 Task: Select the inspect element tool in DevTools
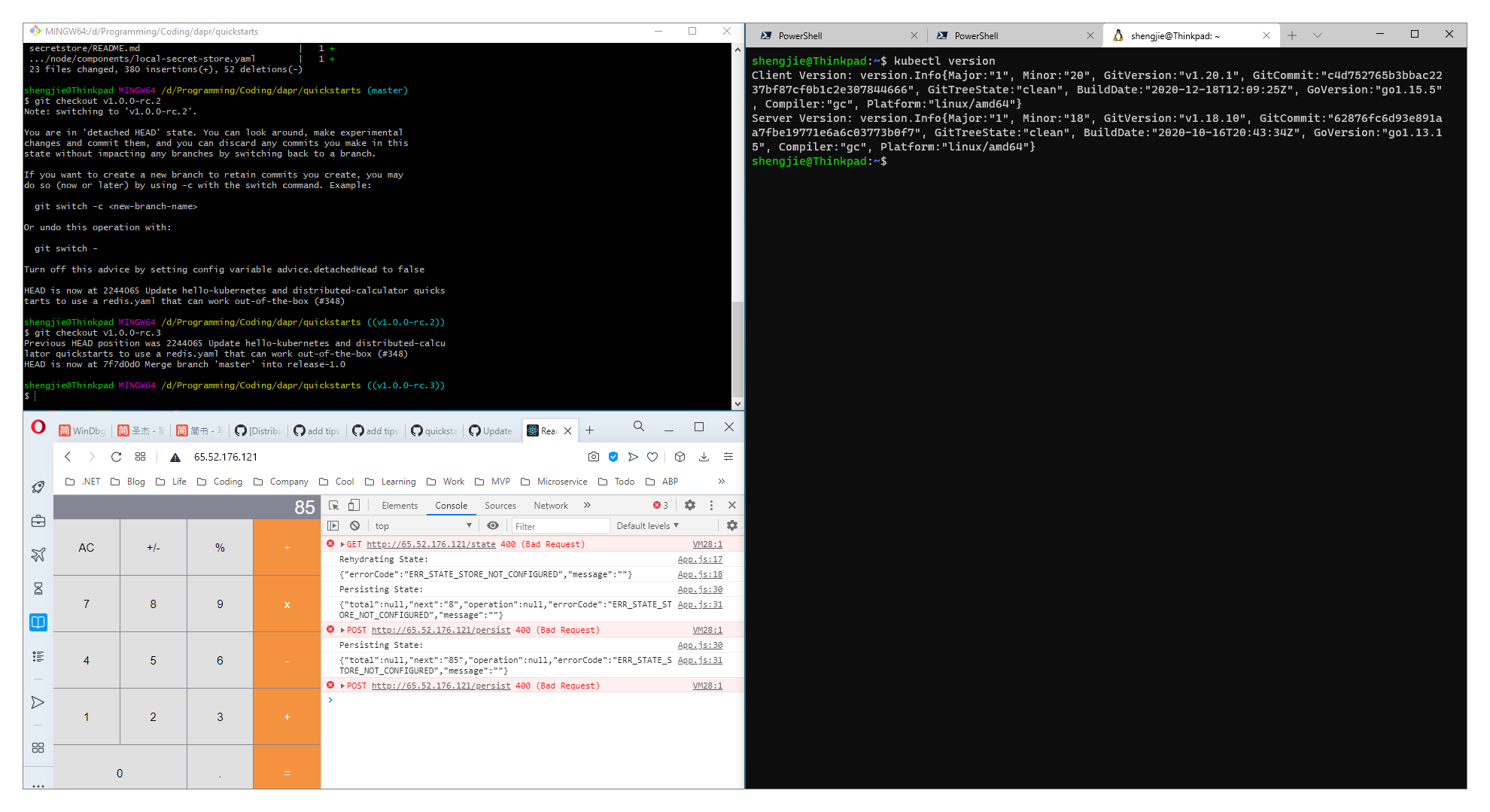333,505
